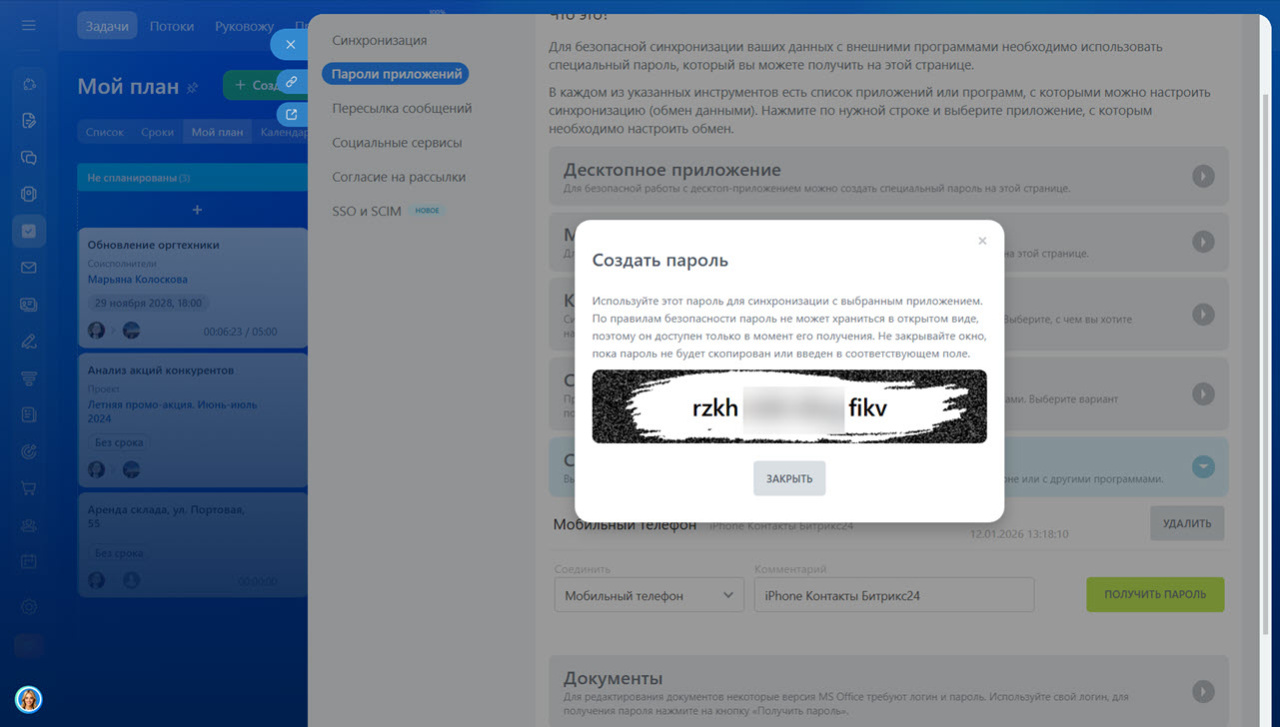The image size is (1280, 727).
Task: Open the Аренда склада, ул. Портовая task title
Action: [166, 516]
